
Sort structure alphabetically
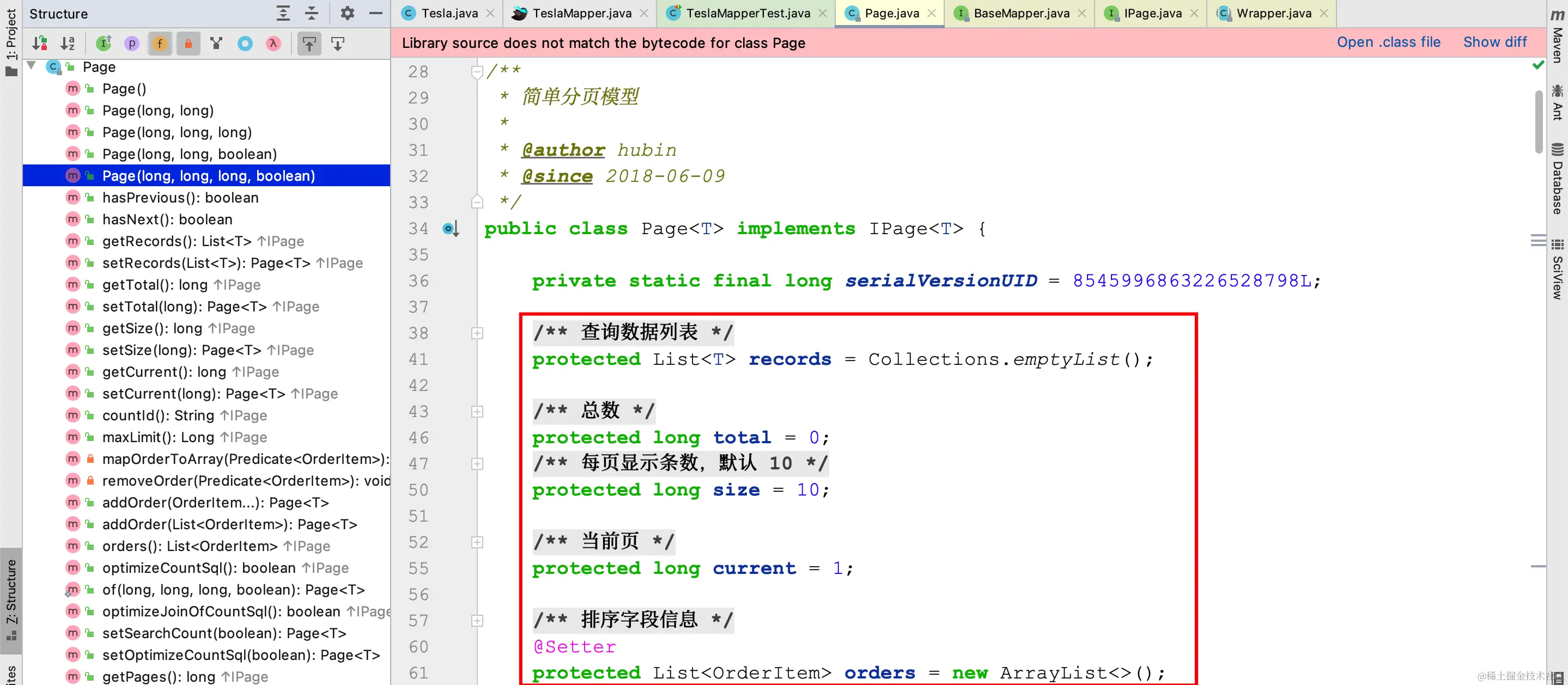(x=68, y=43)
